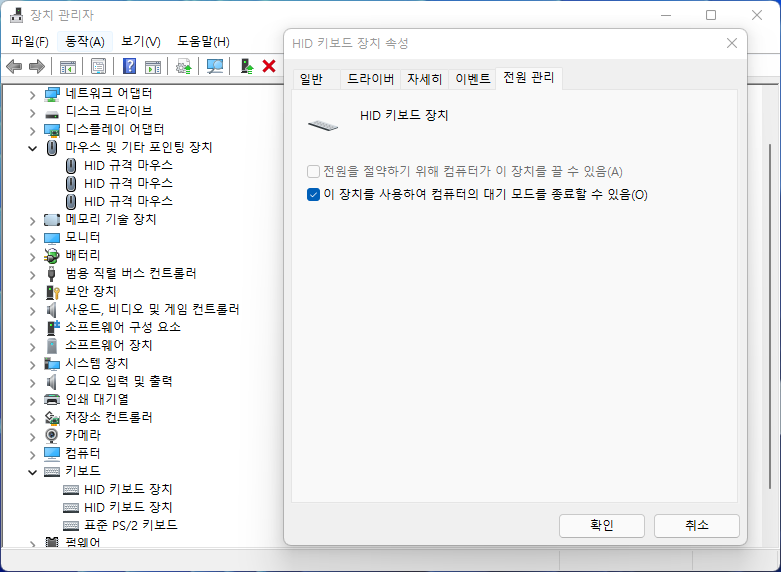Expand the 메모리 기술 장치 node chevron
The height and width of the screenshot is (572, 781).
tap(32, 220)
